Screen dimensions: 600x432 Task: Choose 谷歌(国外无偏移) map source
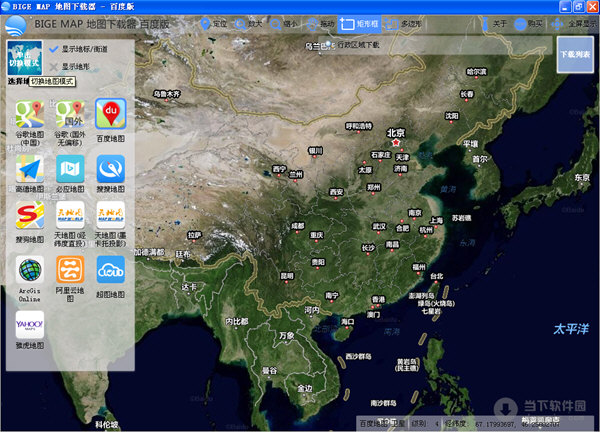tap(70, 123)
